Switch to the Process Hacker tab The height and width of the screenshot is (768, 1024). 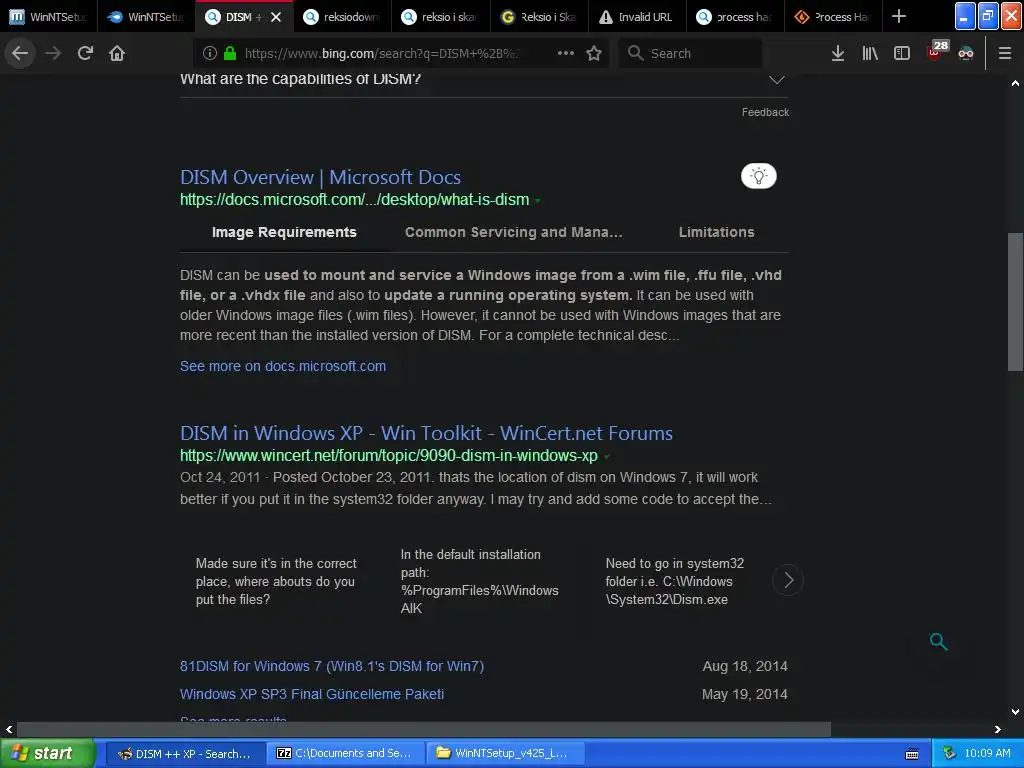click(833, 16)
